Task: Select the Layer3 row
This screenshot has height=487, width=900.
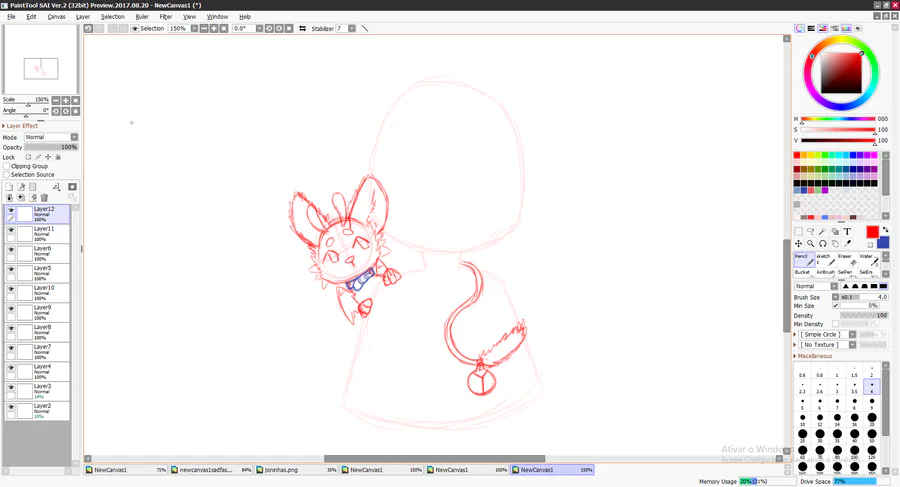Action: 37,391
